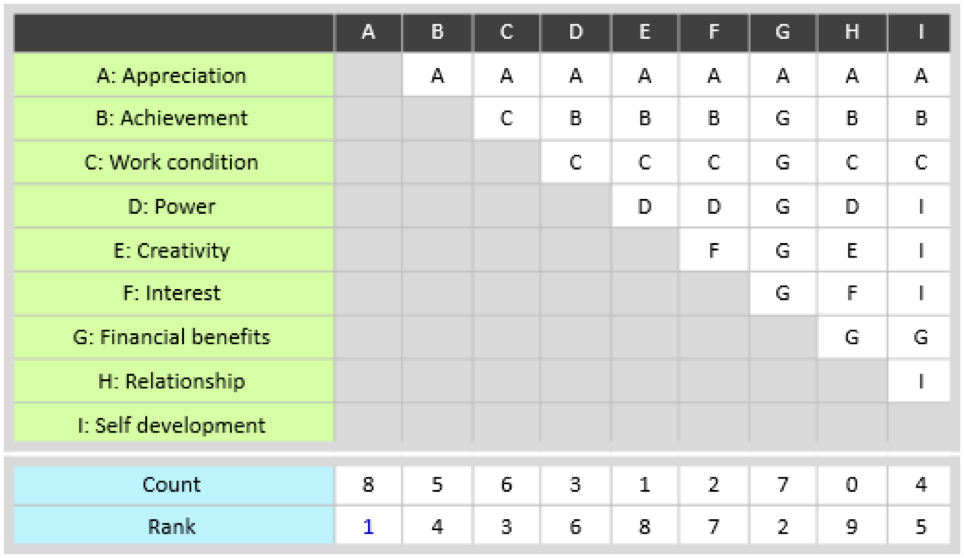
Task: Click the Count cell showing 0
Action: [x=851, y=485]
